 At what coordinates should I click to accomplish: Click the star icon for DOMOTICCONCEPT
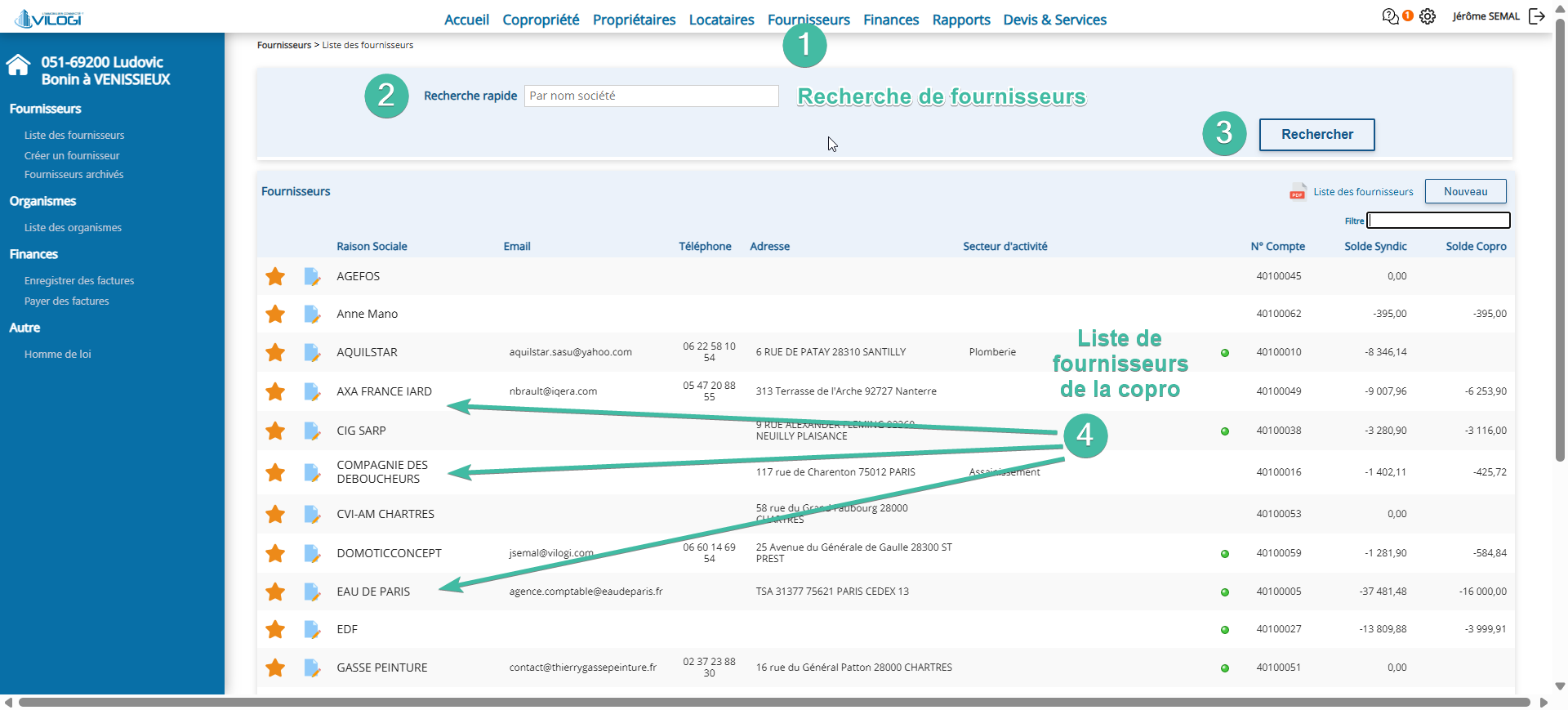pyautogui.click(x=275, y=553)
